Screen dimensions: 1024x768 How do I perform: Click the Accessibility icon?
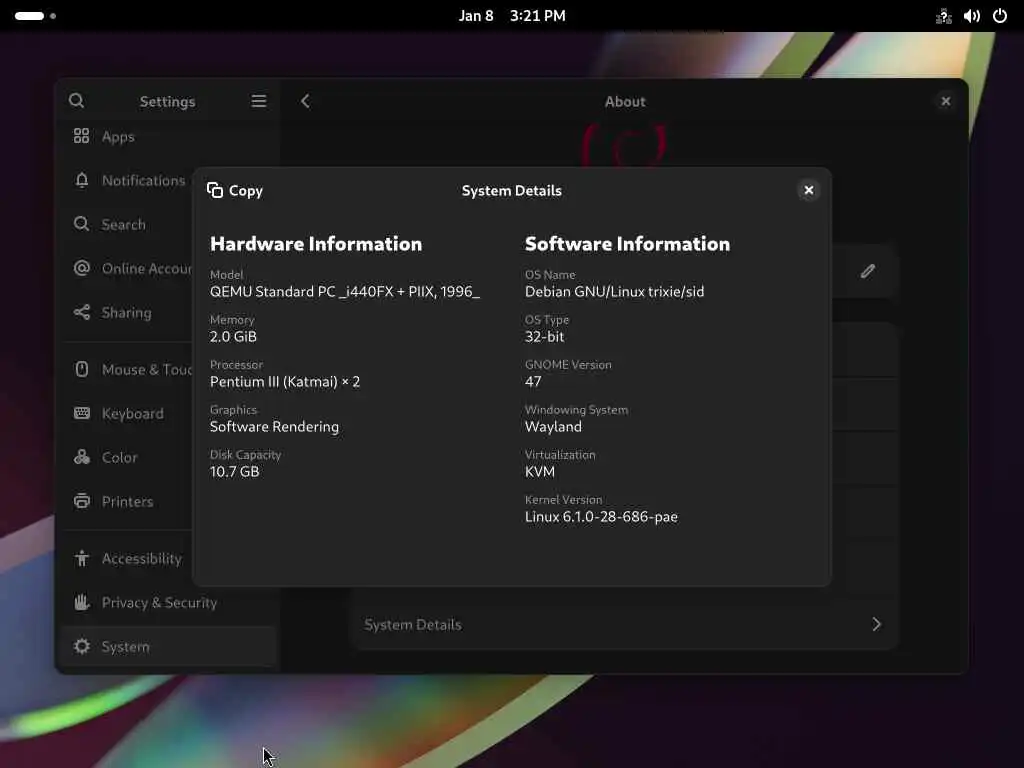point(82,558)
